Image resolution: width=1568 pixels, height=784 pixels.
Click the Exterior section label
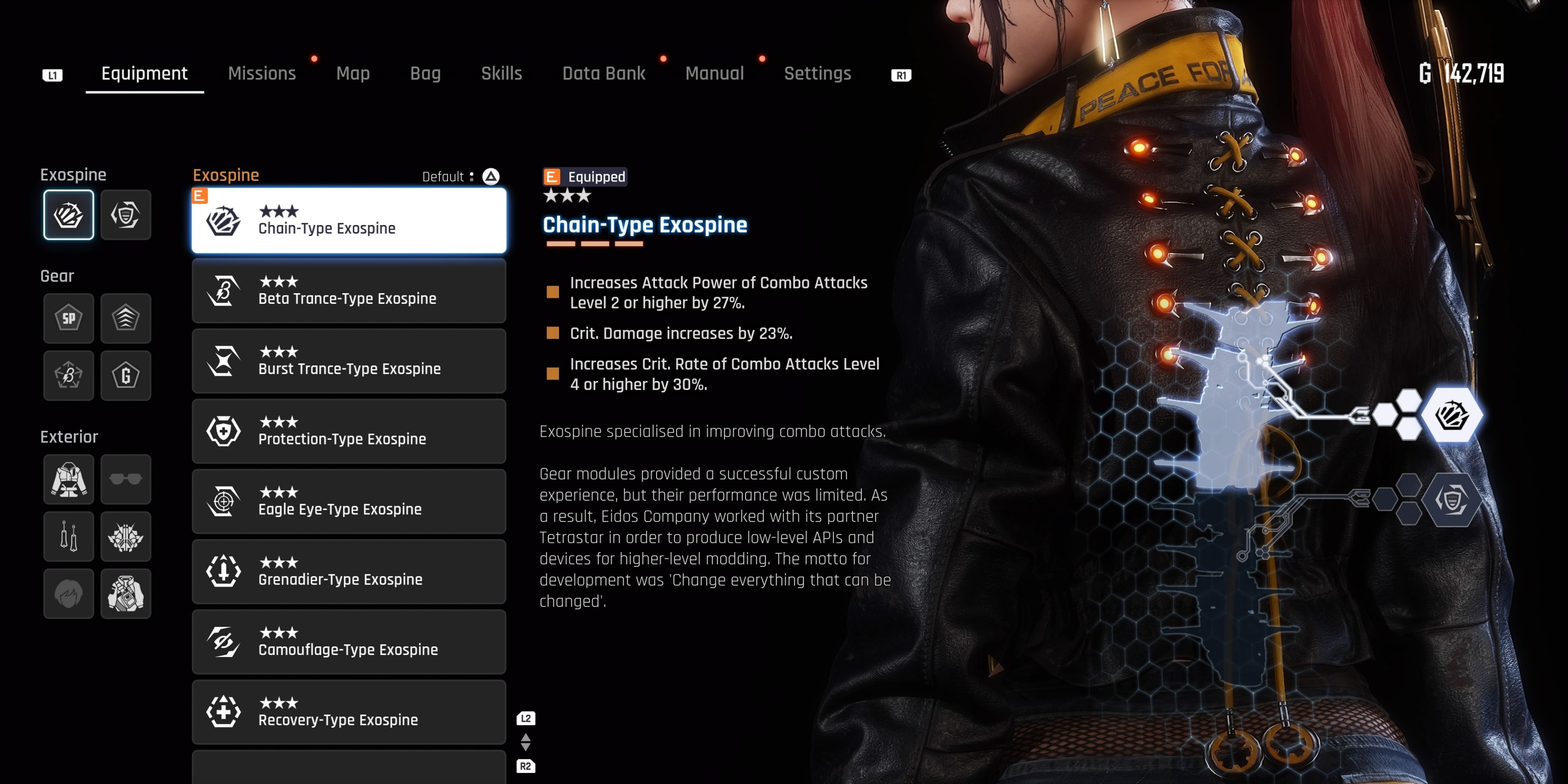coord(69,437)
